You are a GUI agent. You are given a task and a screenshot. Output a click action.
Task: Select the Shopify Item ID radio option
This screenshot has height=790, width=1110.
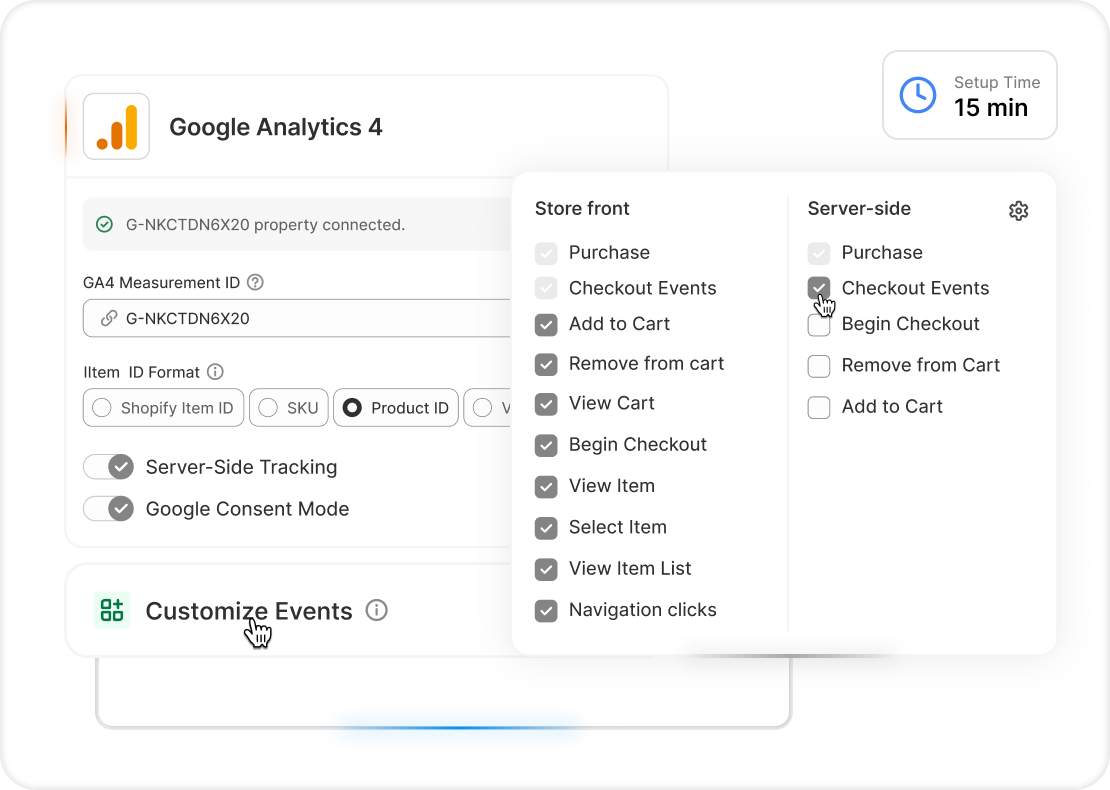(164, 408)
